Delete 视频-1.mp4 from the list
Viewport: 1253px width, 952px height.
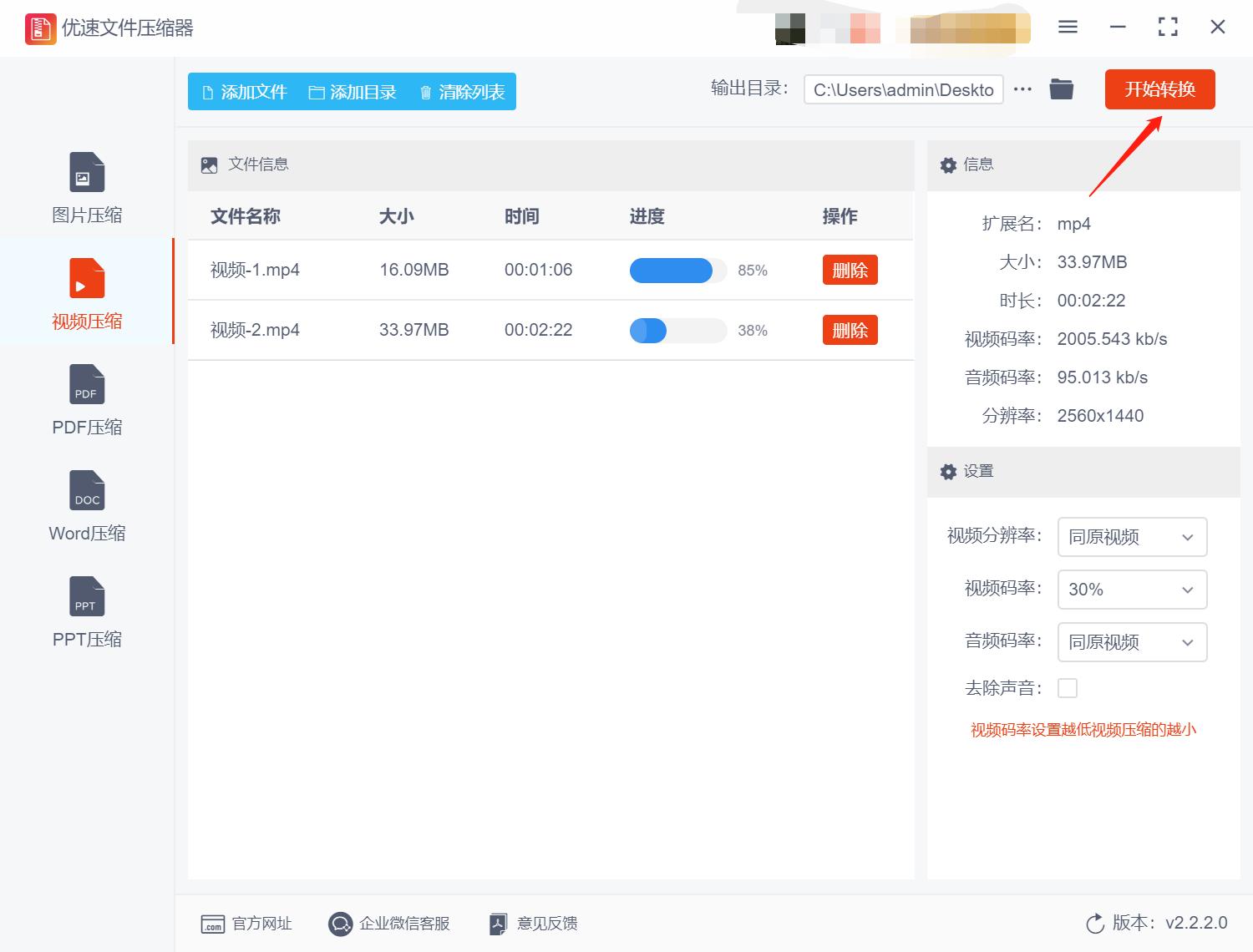click(x=850, y=270)
